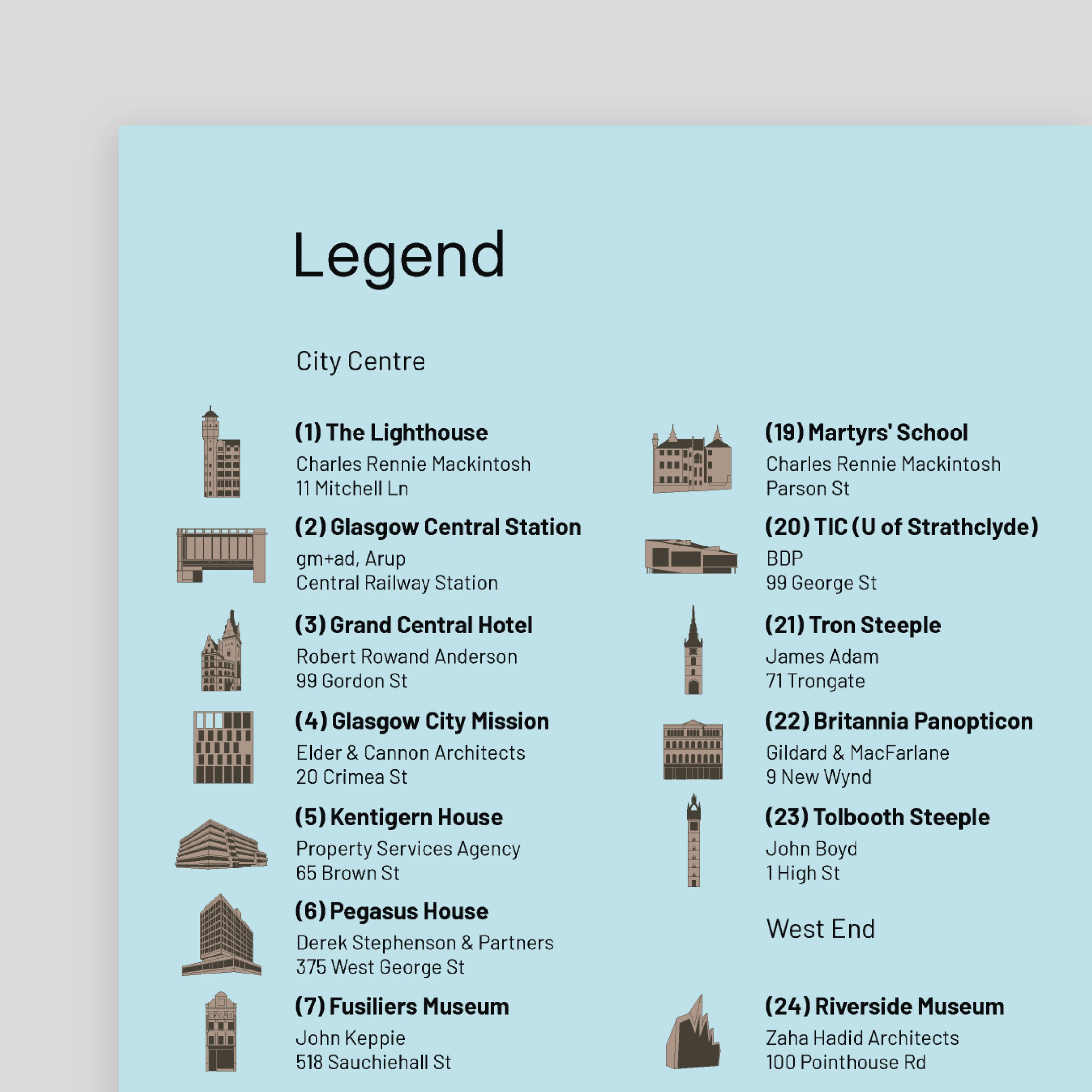Image resolution: width=1092 pixels, height=1092 pixels.
Task: Click 'Charles Rennie Mackintosh' under Martyrs' School
Action: (883, 464)
